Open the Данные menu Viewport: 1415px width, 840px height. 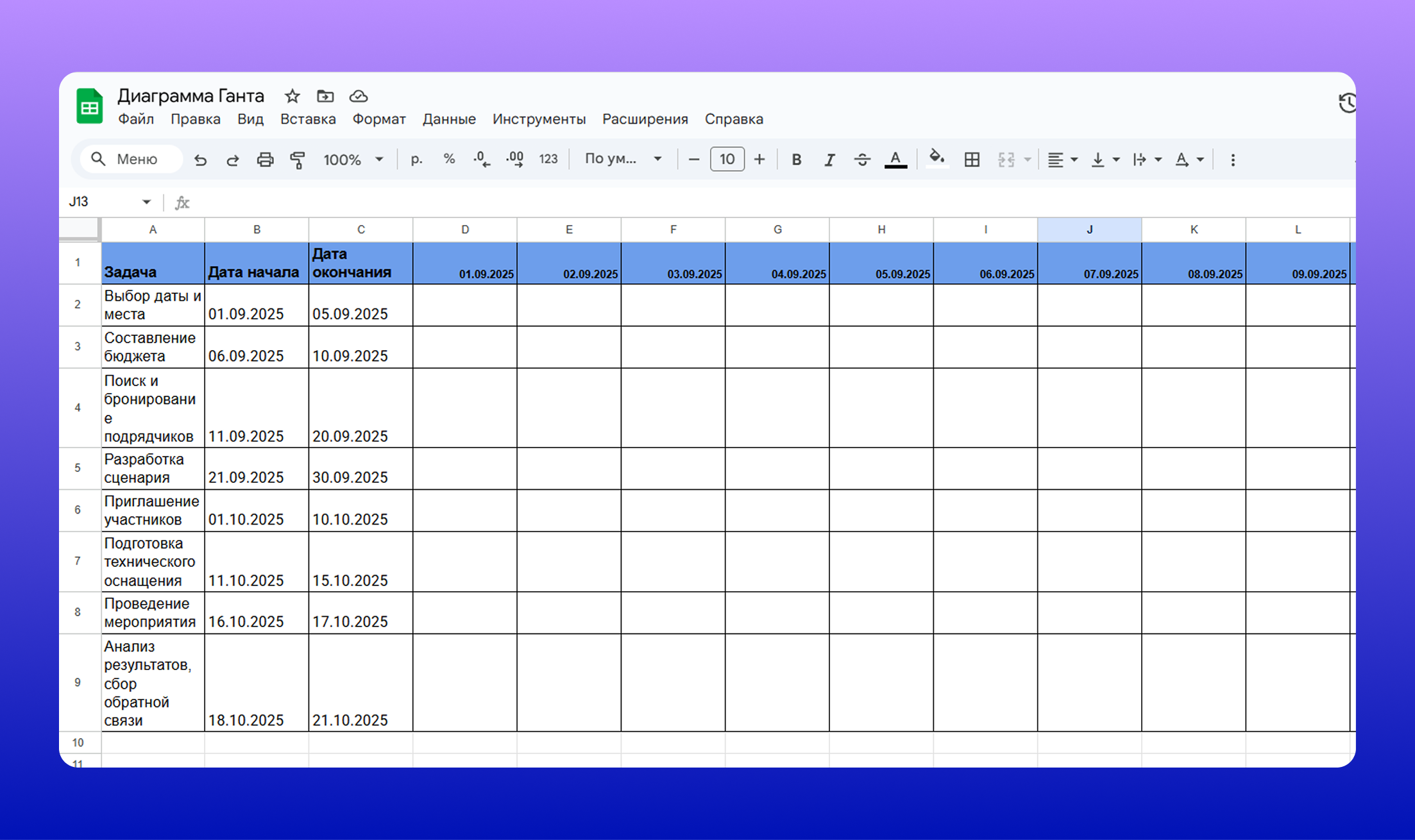click(449, 119)
